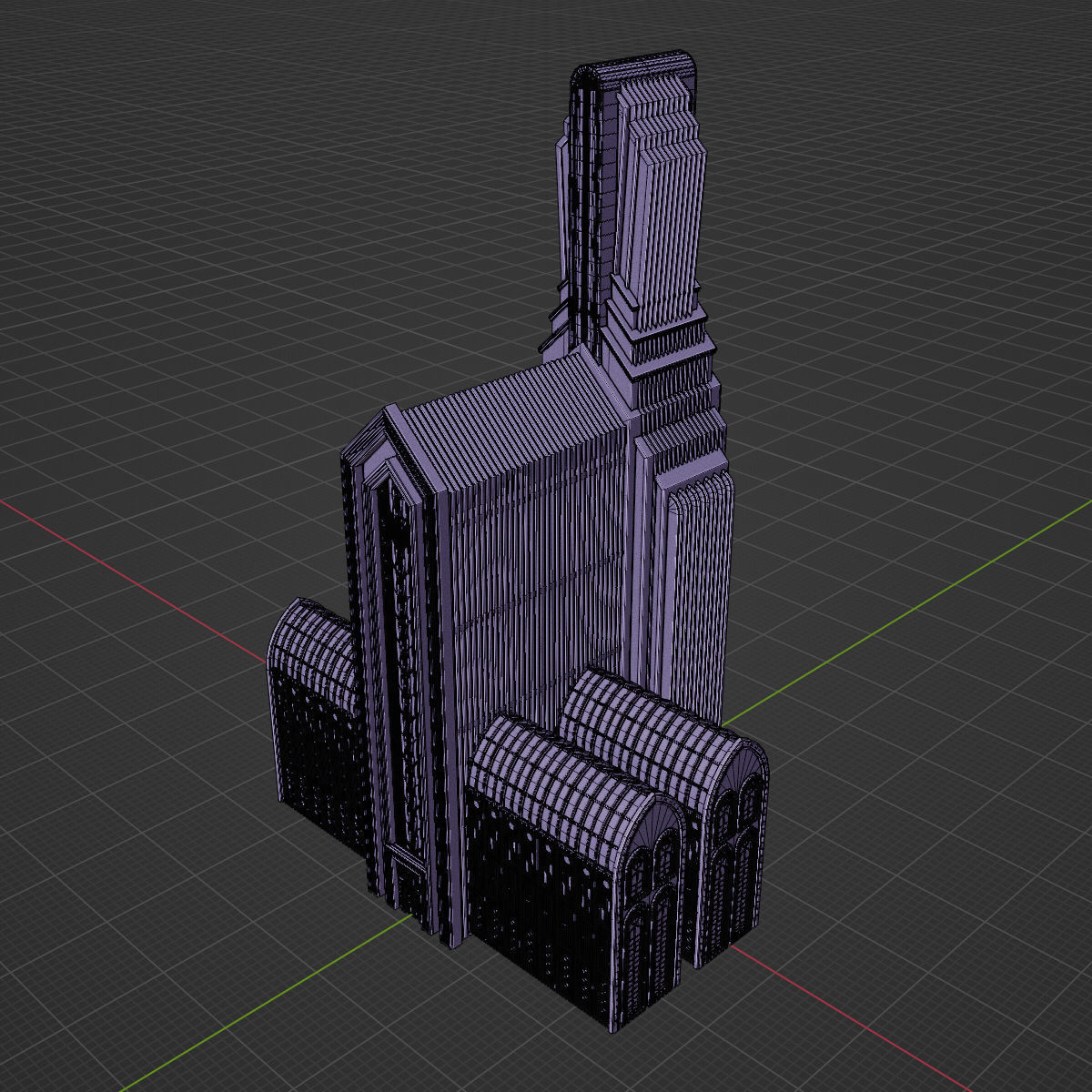Select the tall tower spire of the model
Image resolution: width=1092 pixels, height=1092 pixels.
pos(635,209)
